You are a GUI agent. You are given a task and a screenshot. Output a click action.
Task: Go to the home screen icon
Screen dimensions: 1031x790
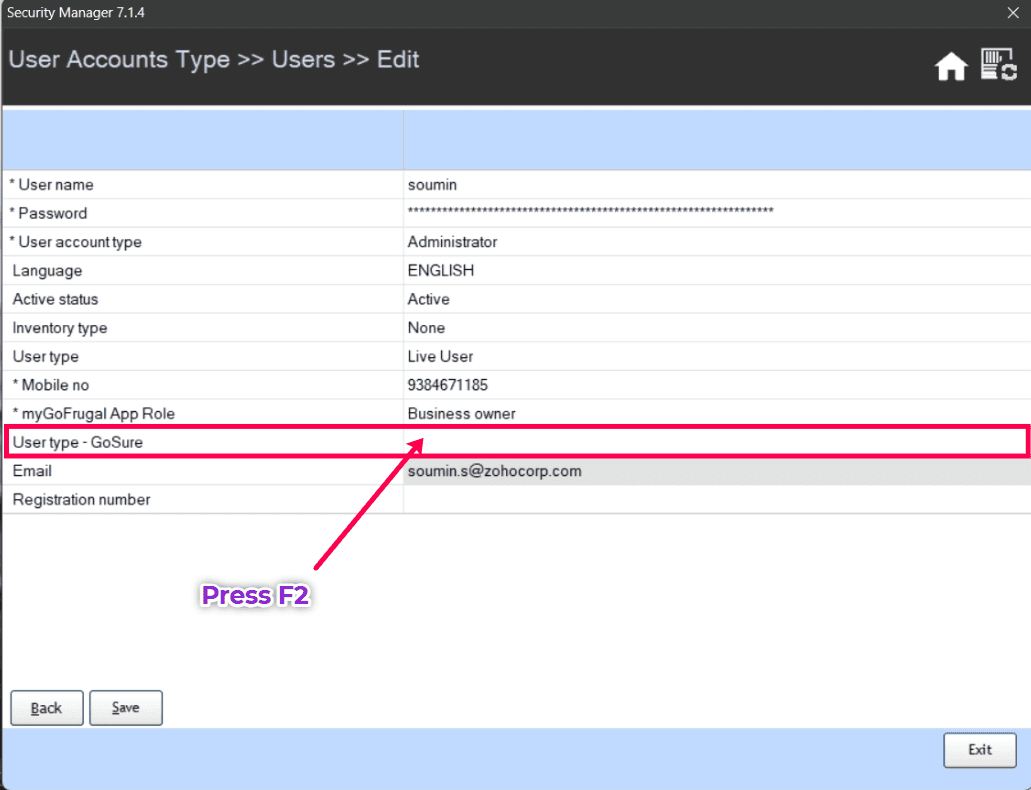(x=951, y=67)
